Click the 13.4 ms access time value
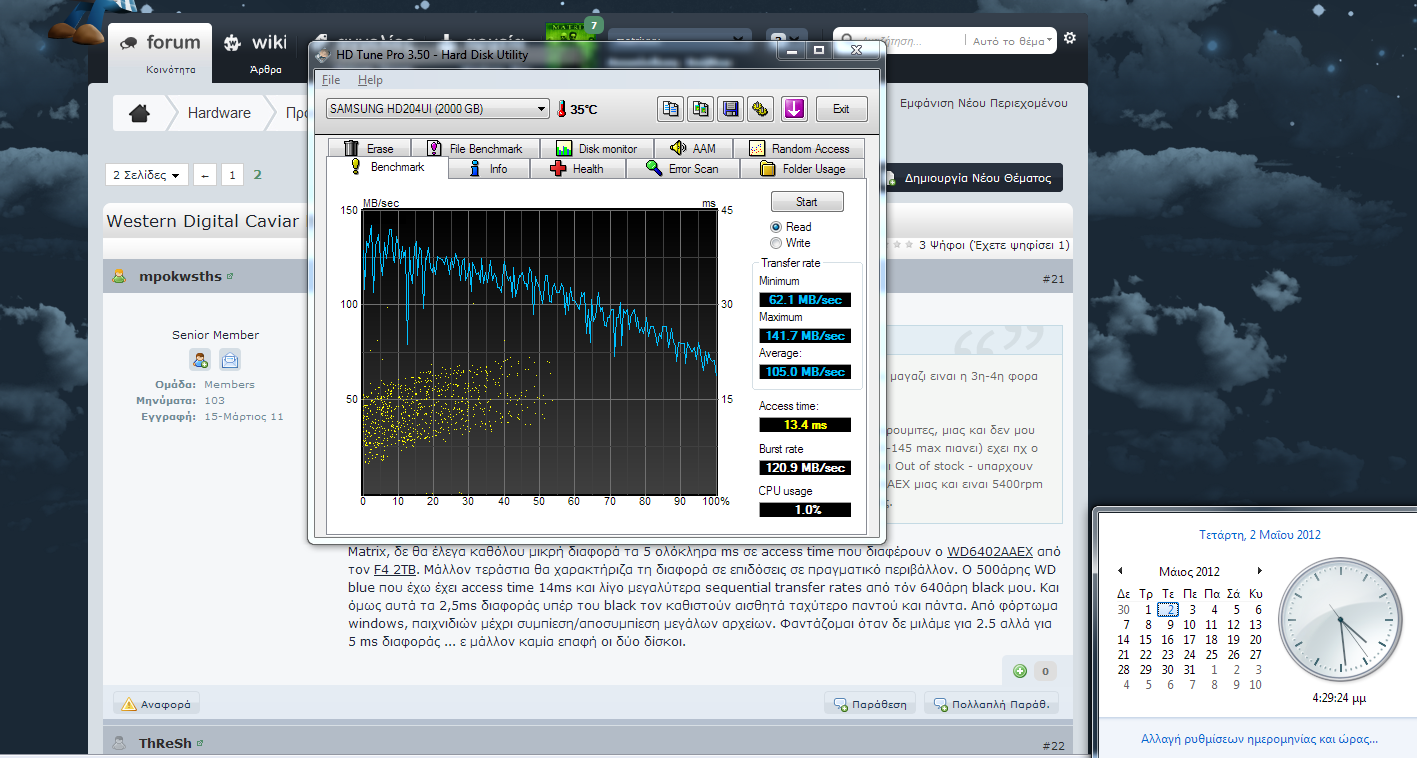The image size is (1417, 758). [805, 425]
